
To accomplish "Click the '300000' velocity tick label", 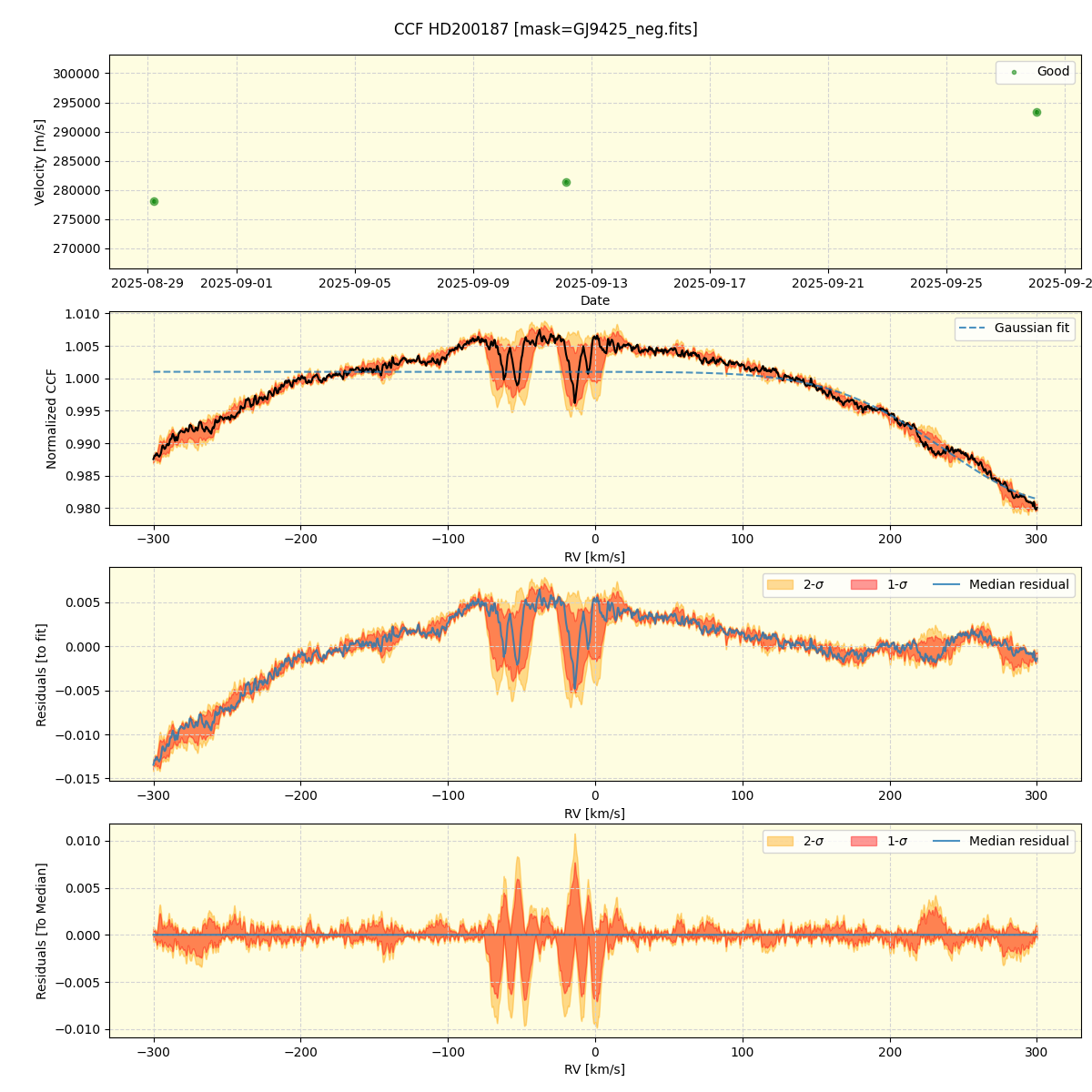I will point(77,74).
